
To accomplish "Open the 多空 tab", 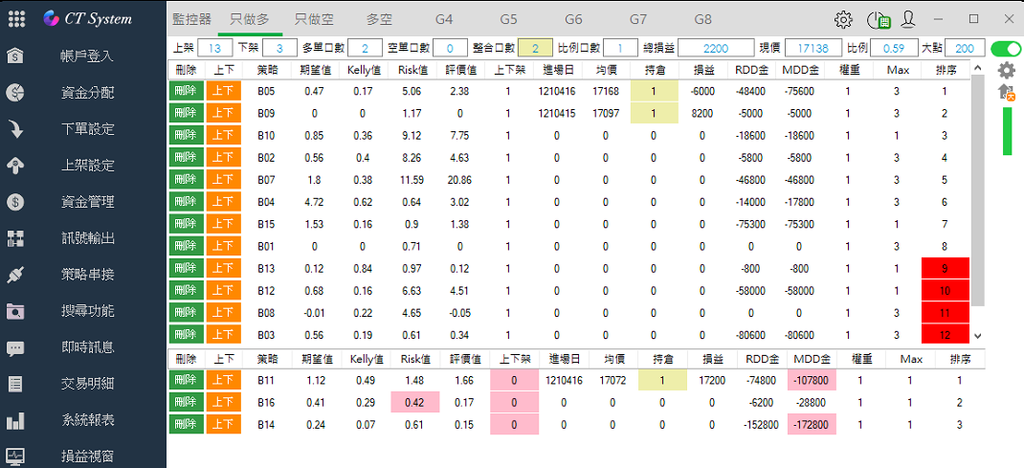I will pyautogui.click(x=379, y=19).
